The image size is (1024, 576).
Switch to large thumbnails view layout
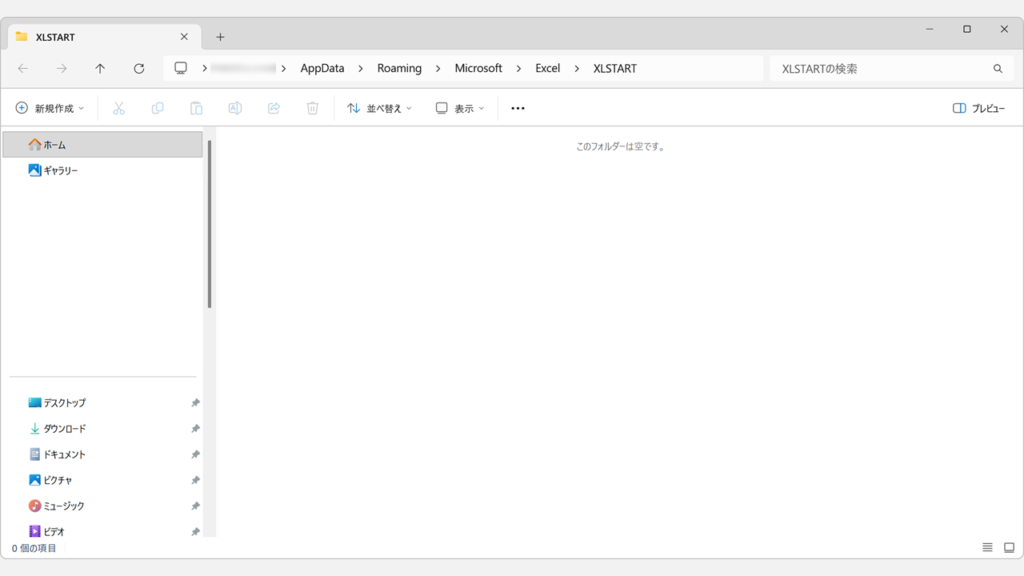point(1008,547)
